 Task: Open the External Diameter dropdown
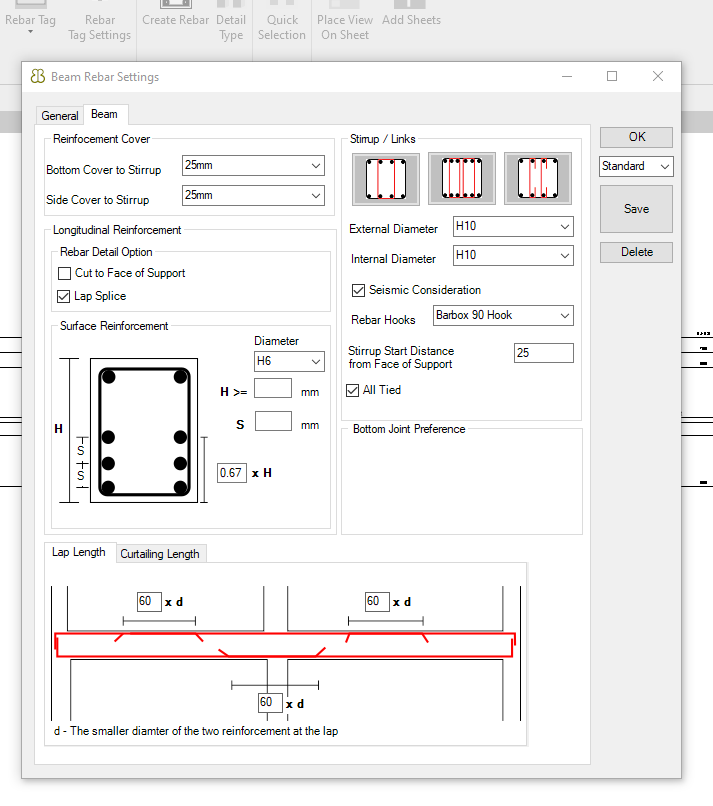(512, 227)
